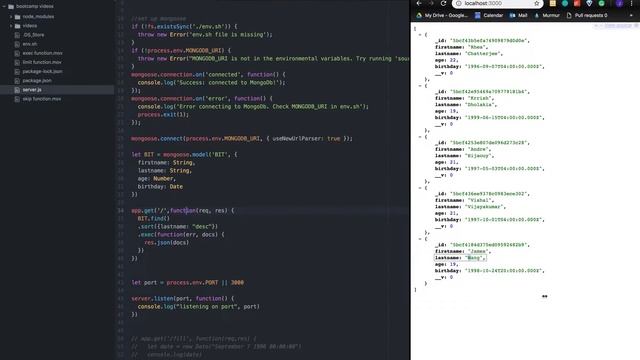Collapse the JSON object with firstname James
This screenshot has height=360, width=640.
[x=420, y=239]
